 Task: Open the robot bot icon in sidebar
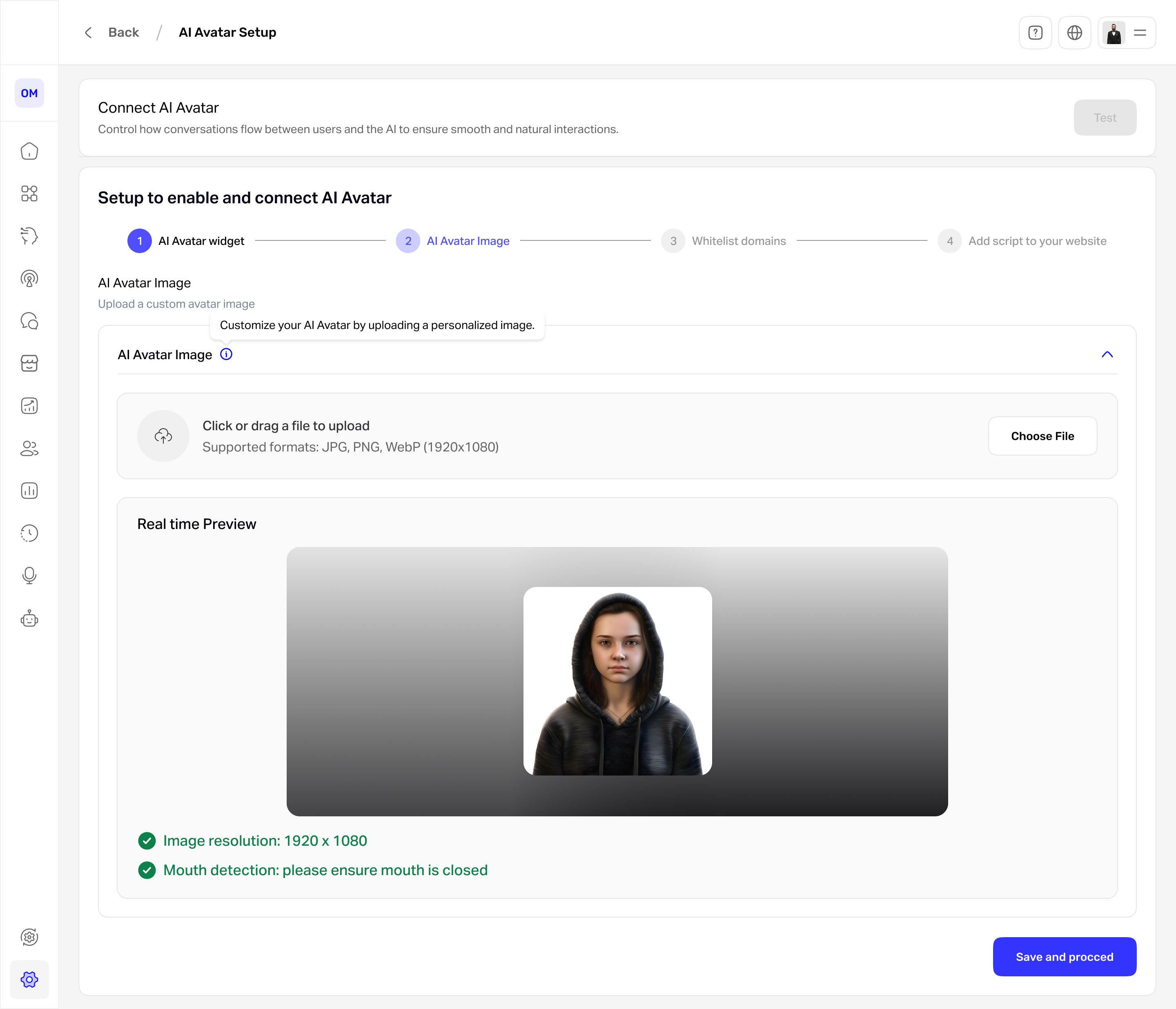(x=29, y=618)
